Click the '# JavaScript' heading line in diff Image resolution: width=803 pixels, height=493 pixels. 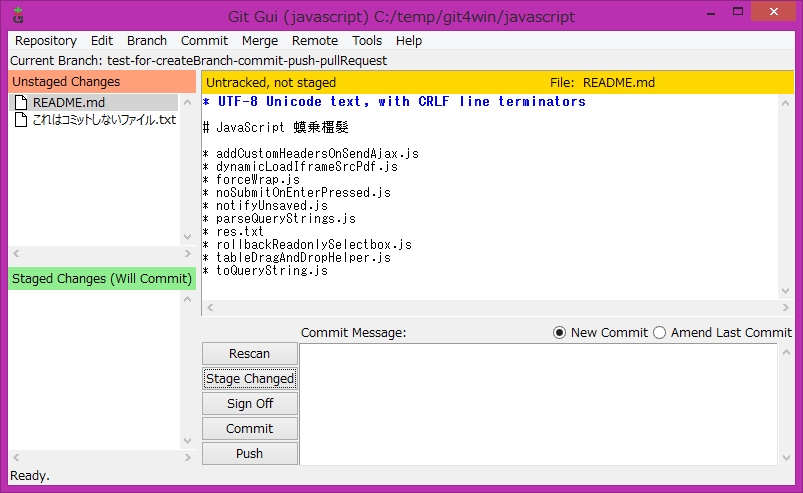point(276,127)
